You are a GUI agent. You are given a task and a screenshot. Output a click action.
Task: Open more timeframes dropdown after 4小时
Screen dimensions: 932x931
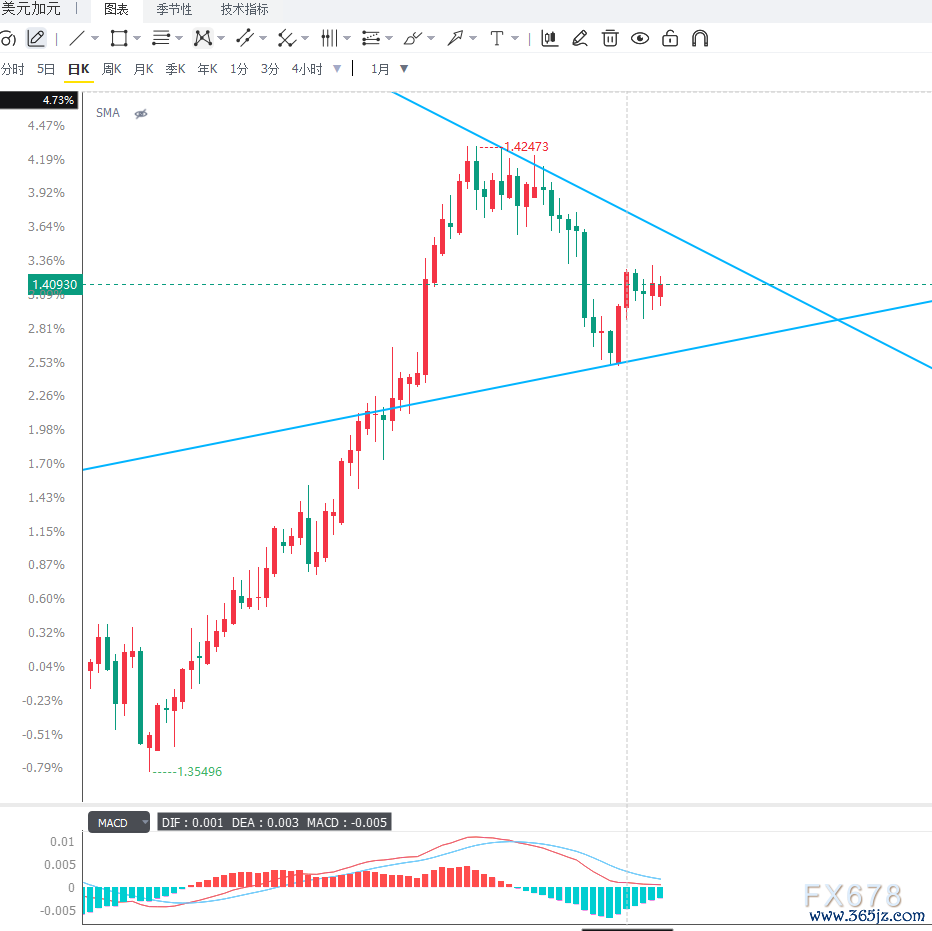337,69
